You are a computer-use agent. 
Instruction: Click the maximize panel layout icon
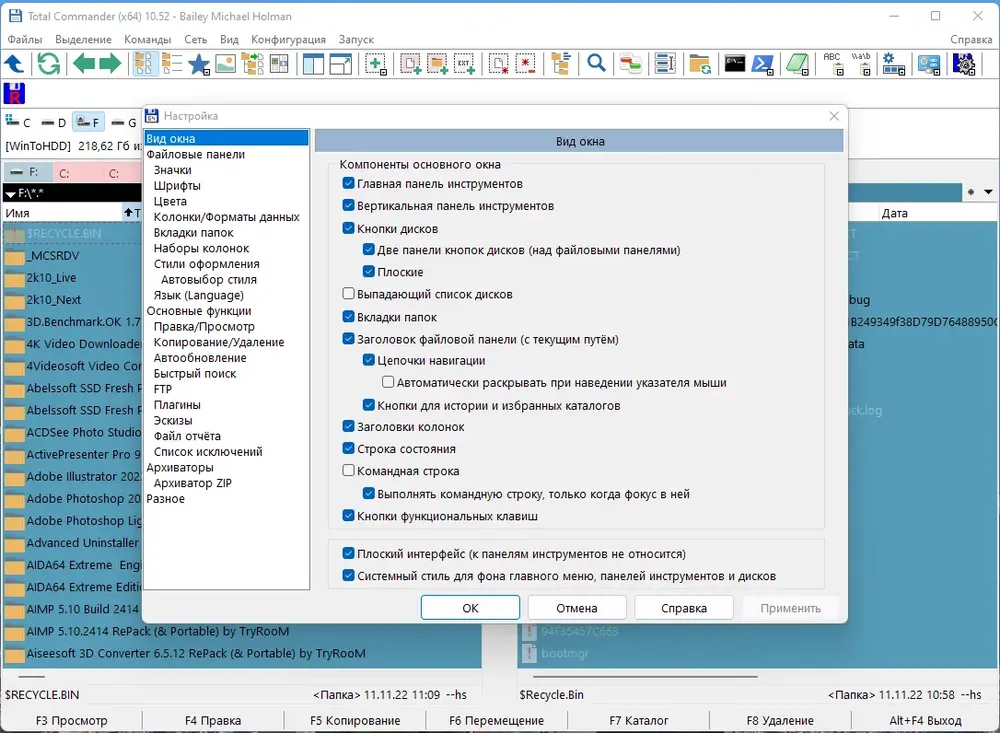(x=341, y=64)
